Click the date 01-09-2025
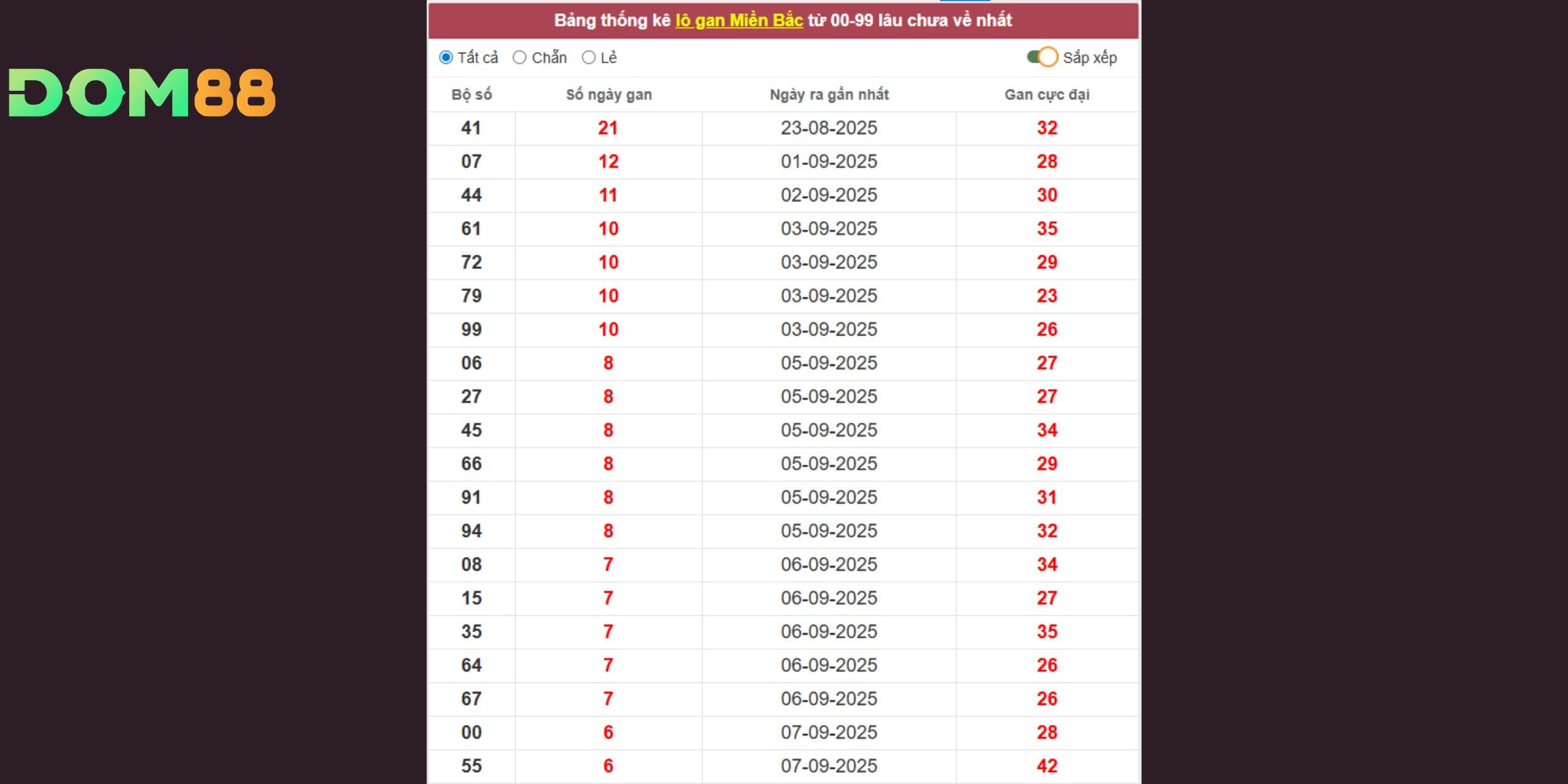The width and height of the screenshot is (1568, 784). 829,162
